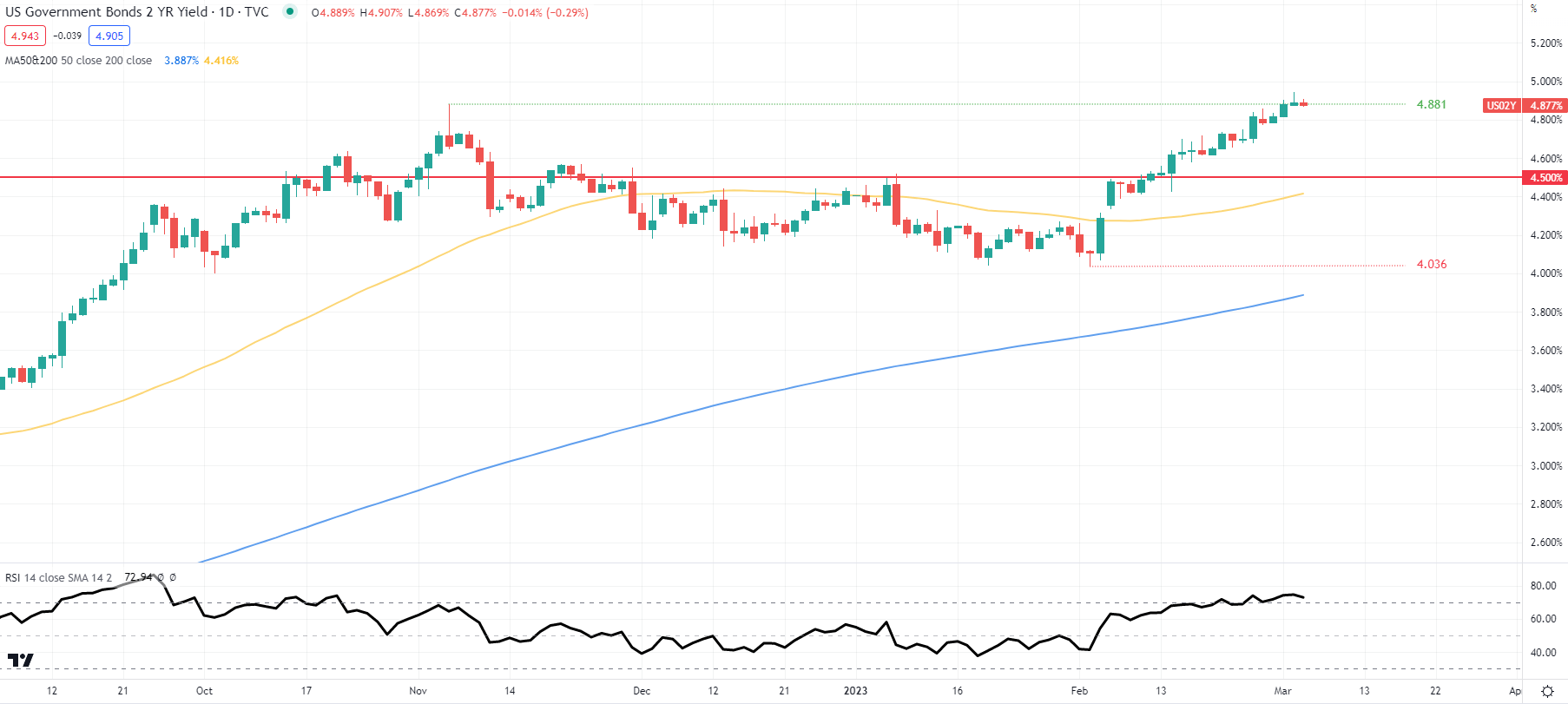Click the Nov label on time axis
Image resolution: width=1568 pixels, height=704 pixels.
click(x=418, y=691)
